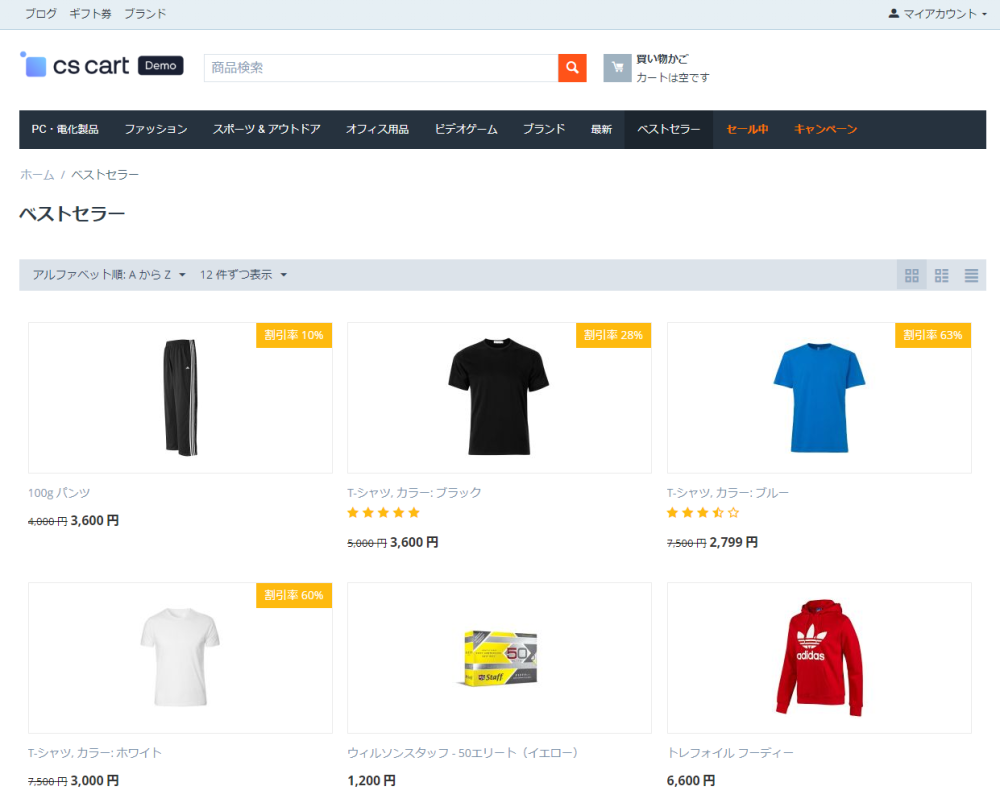Open the T-シャツ, カラー: ブルー product link
Viewport: 1000px width, 807px height.
[x=728, y=493]
